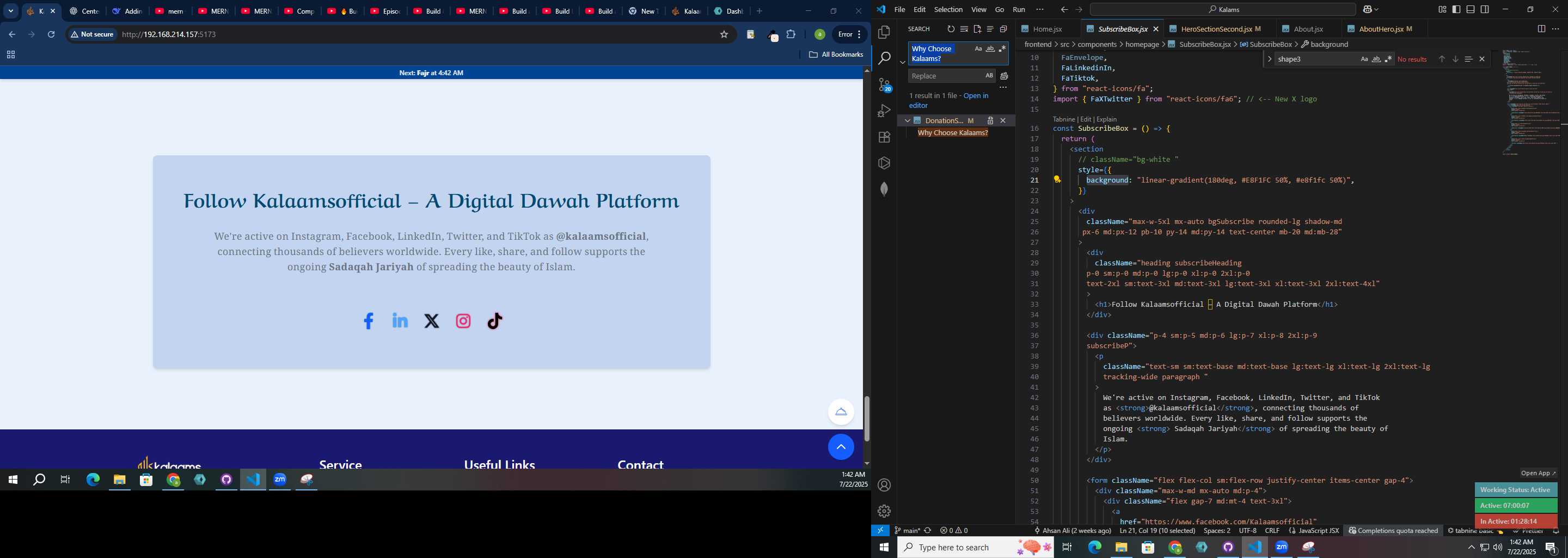This screenshot has height=558, width=1568.
Task: Click the Replace All icon beside the Replace field
Action: (x=1004, y=76)
